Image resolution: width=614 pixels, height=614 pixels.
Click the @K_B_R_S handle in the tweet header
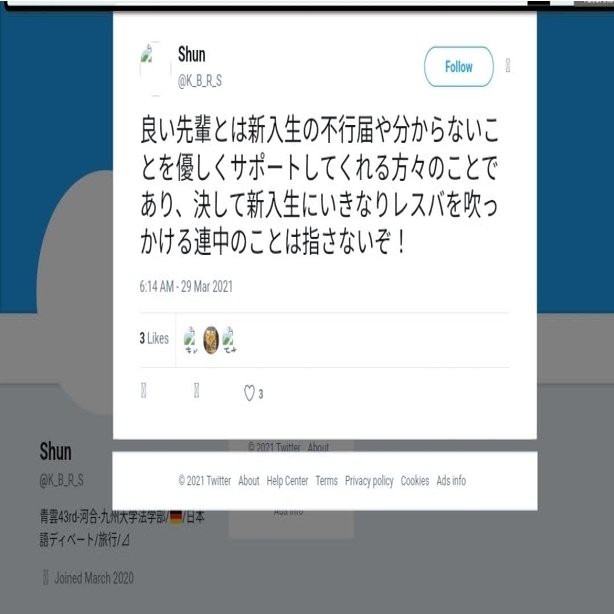click(x=200, y=81)
